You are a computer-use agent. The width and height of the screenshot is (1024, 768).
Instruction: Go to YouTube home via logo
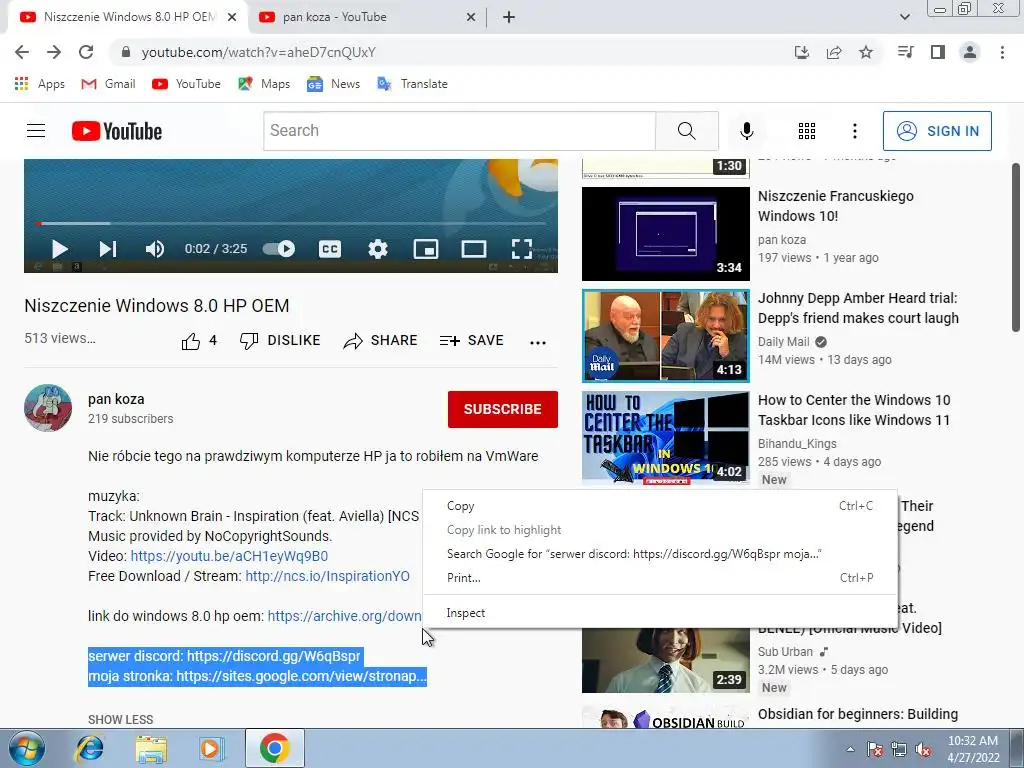coord(117,131)
